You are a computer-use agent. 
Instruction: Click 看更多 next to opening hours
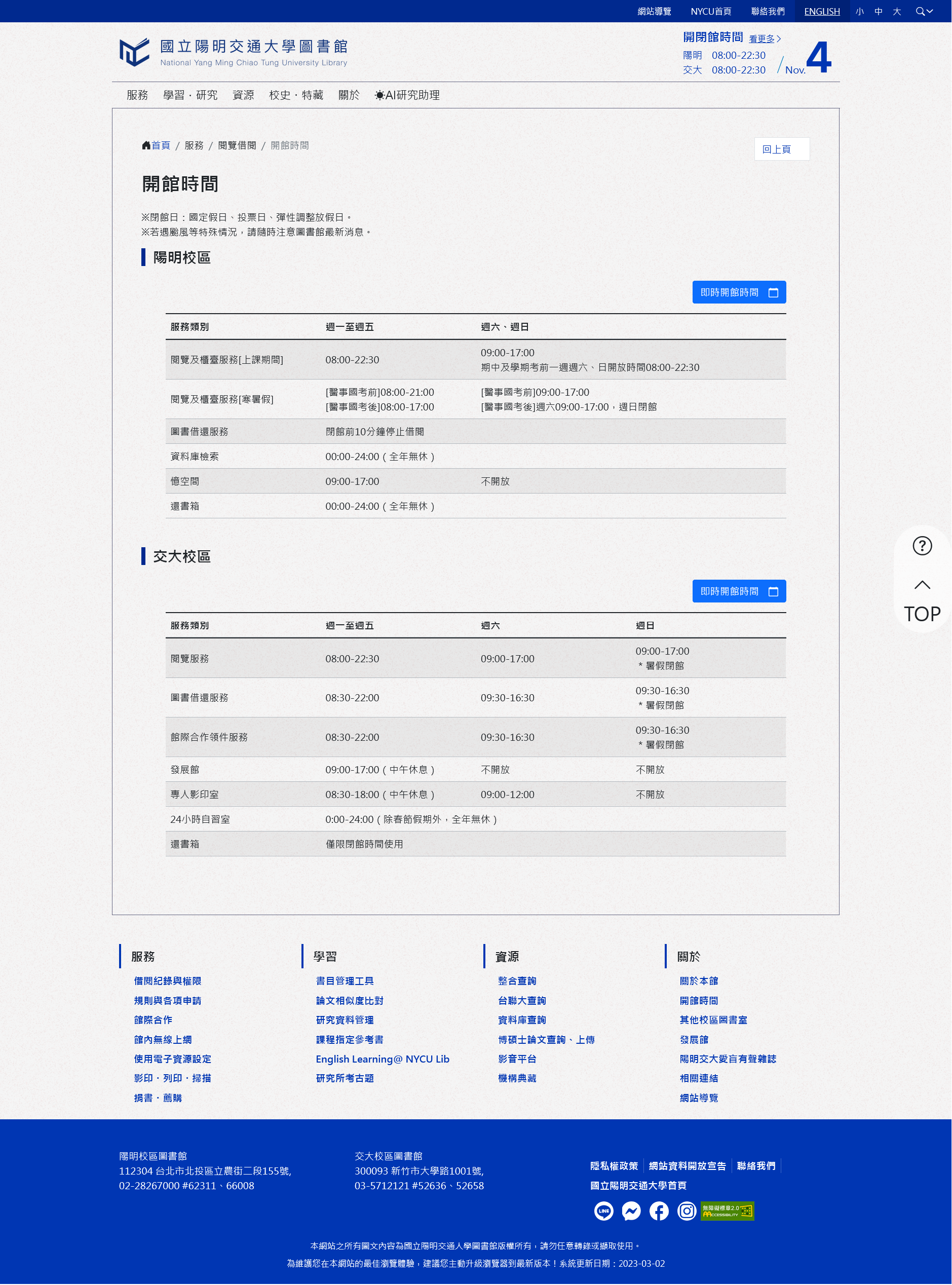tap(764, 39)
